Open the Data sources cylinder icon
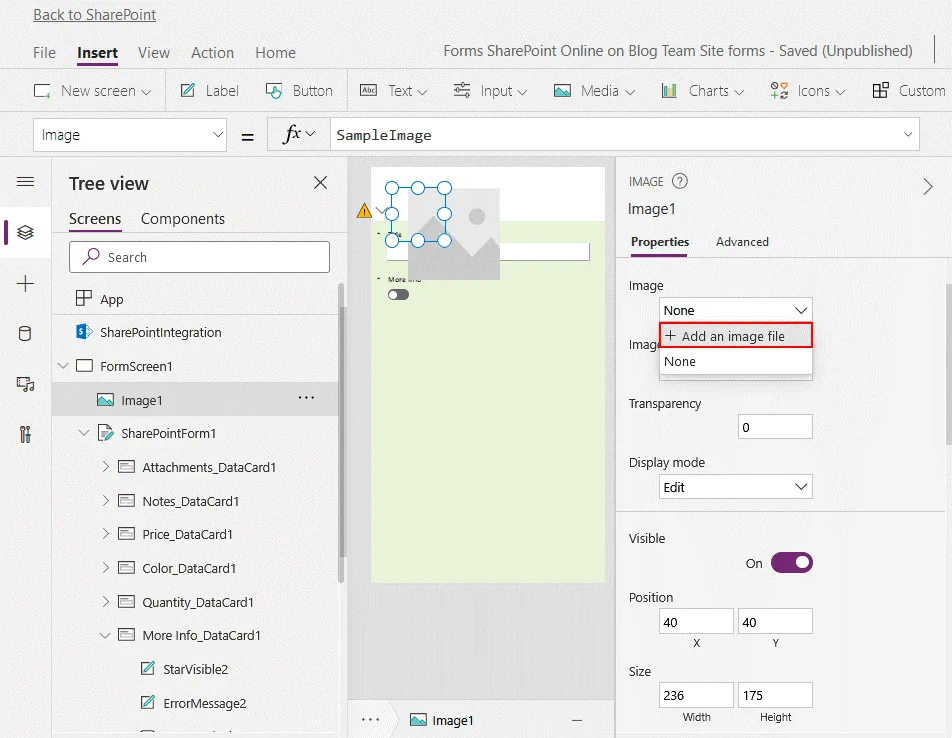The image size is (952, 738). pos(26,334)
